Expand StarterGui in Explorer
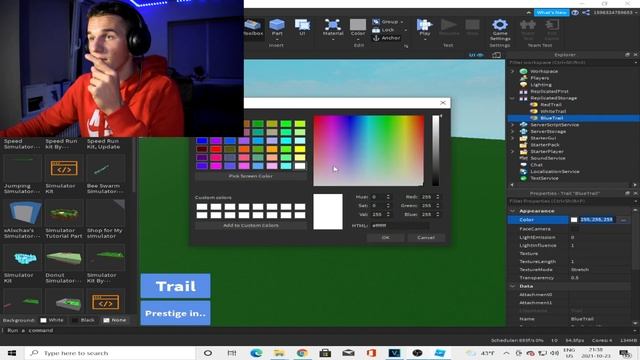The width and height of the screenshot is (640, 360). (x=513, y=138)
